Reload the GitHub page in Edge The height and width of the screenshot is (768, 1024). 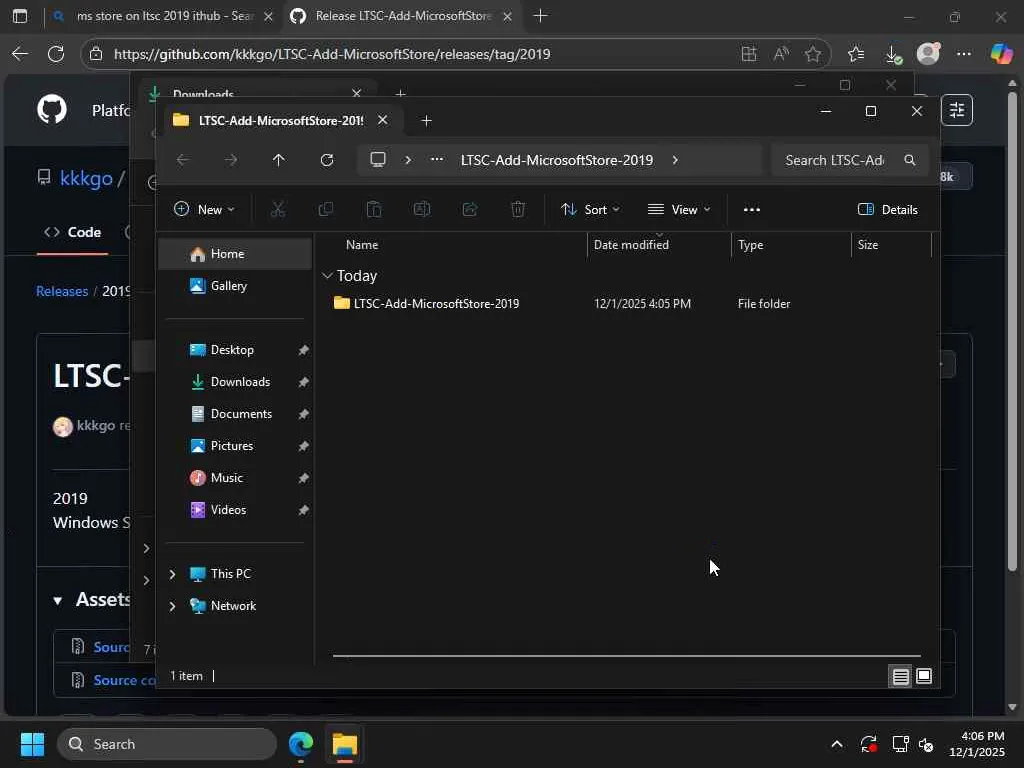(x=56, y=54)
